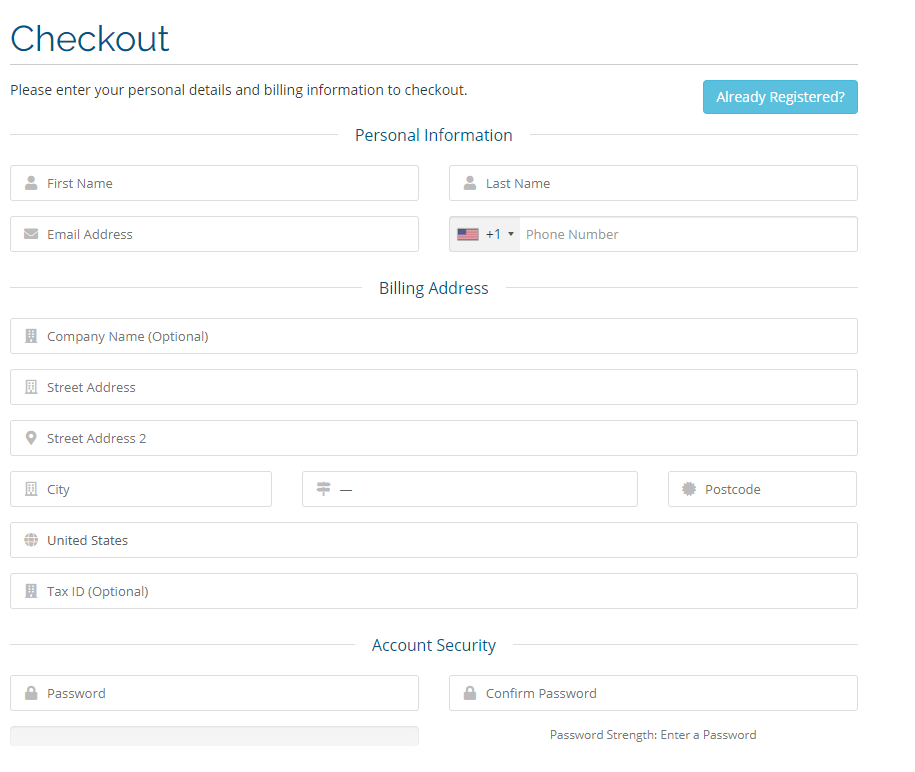Click the certificate badge icon beside Postcode
The height and width of the screenshot is (772, 915).
689,488
